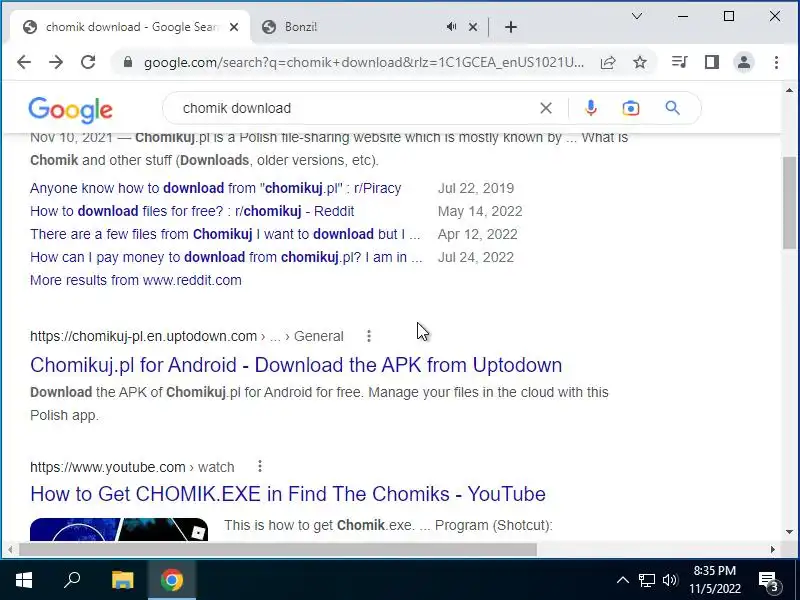Click the horizontal scroll right arrow

(x=773, y=549)
